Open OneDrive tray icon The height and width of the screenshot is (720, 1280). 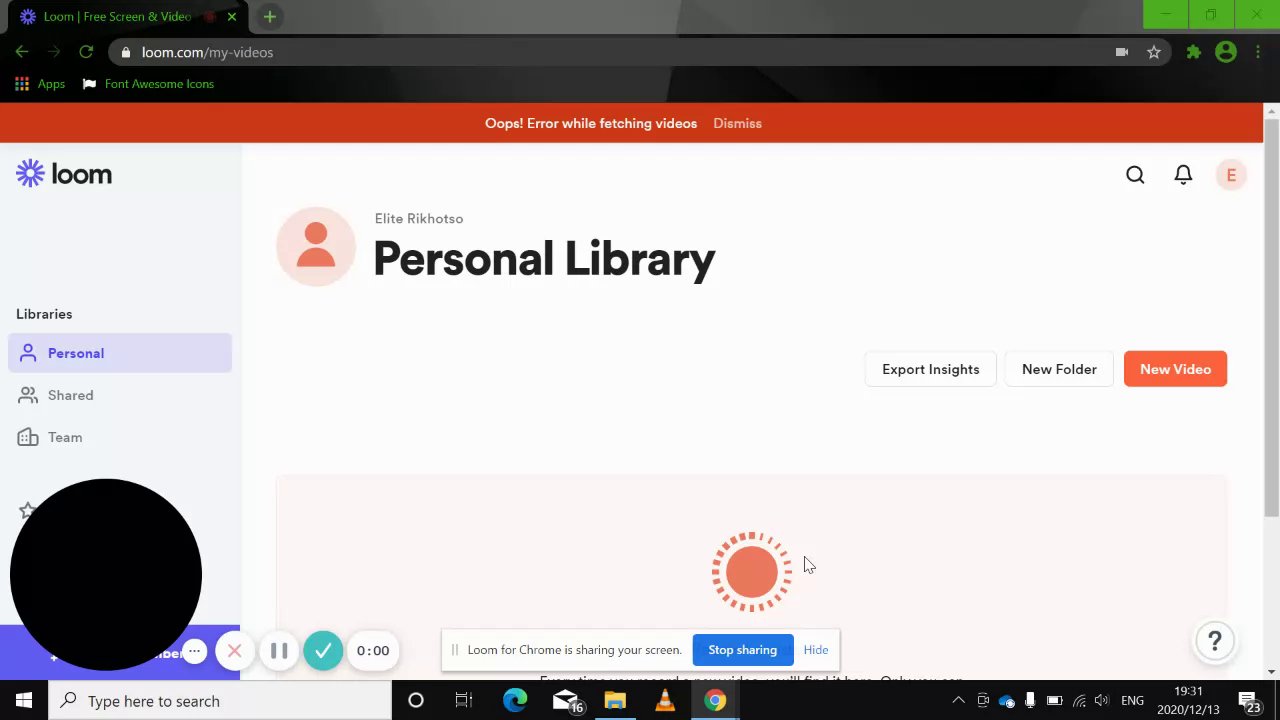(x=1007, y=701)
